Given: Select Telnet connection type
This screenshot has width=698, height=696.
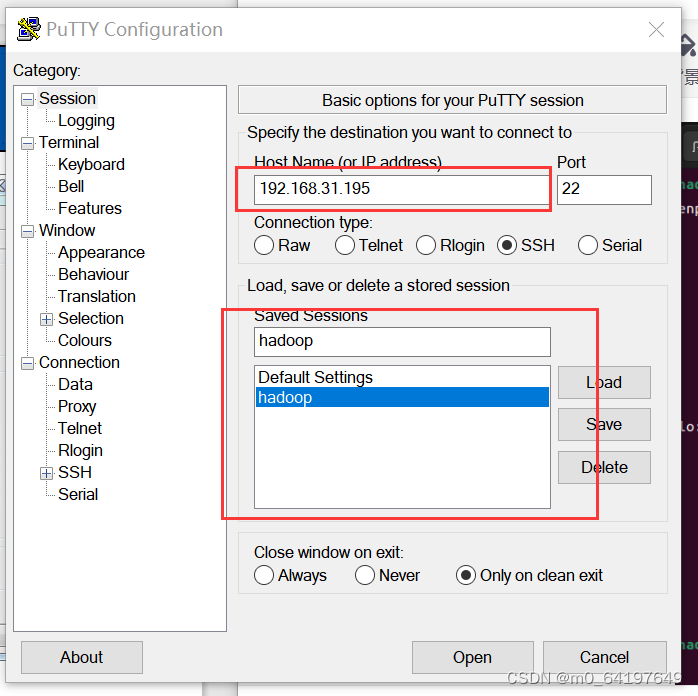Looking at the screenshot, I should (369, 246).
